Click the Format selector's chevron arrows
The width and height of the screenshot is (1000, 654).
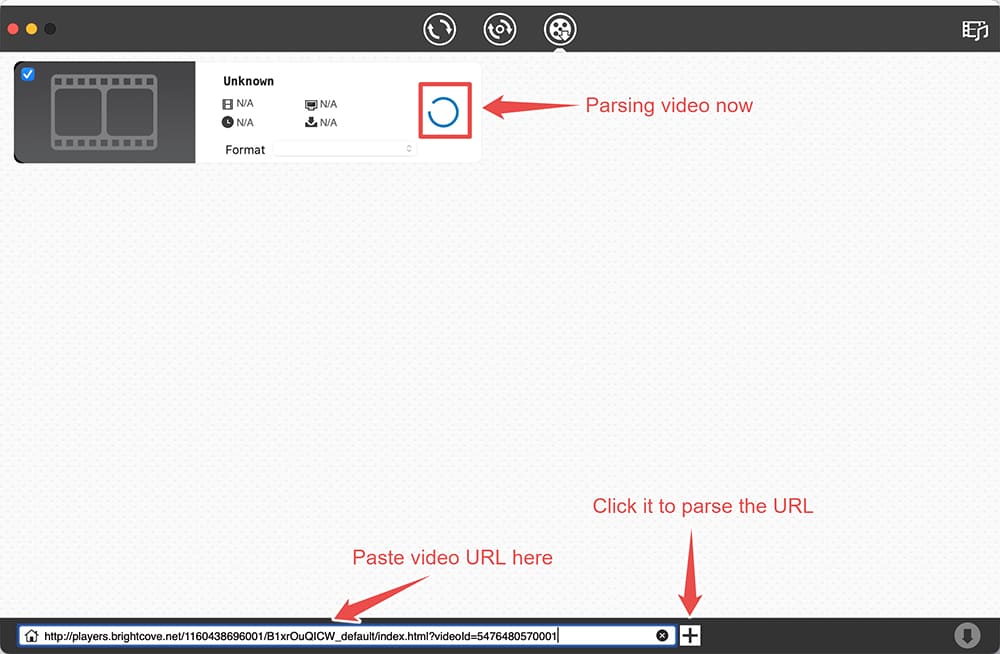click(x=407, y=149)
